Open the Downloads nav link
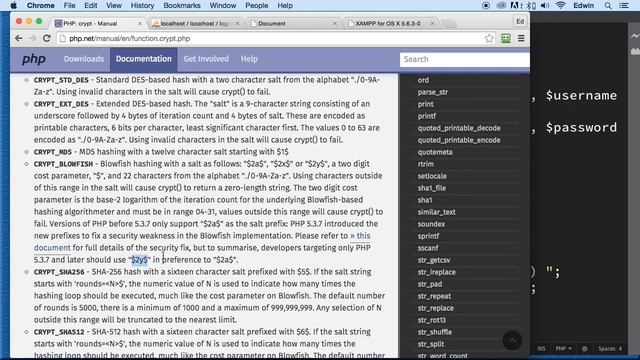This screenshot has height=360, width=640. (x=84, y=59)
